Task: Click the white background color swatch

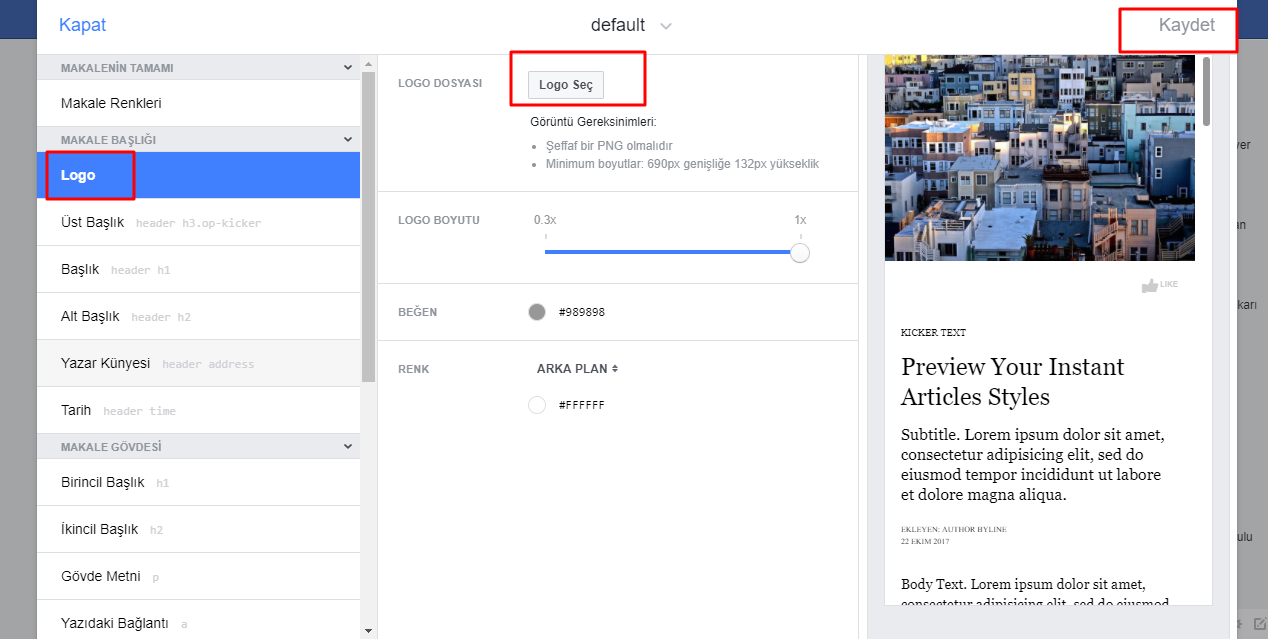Action: point(537,405)
